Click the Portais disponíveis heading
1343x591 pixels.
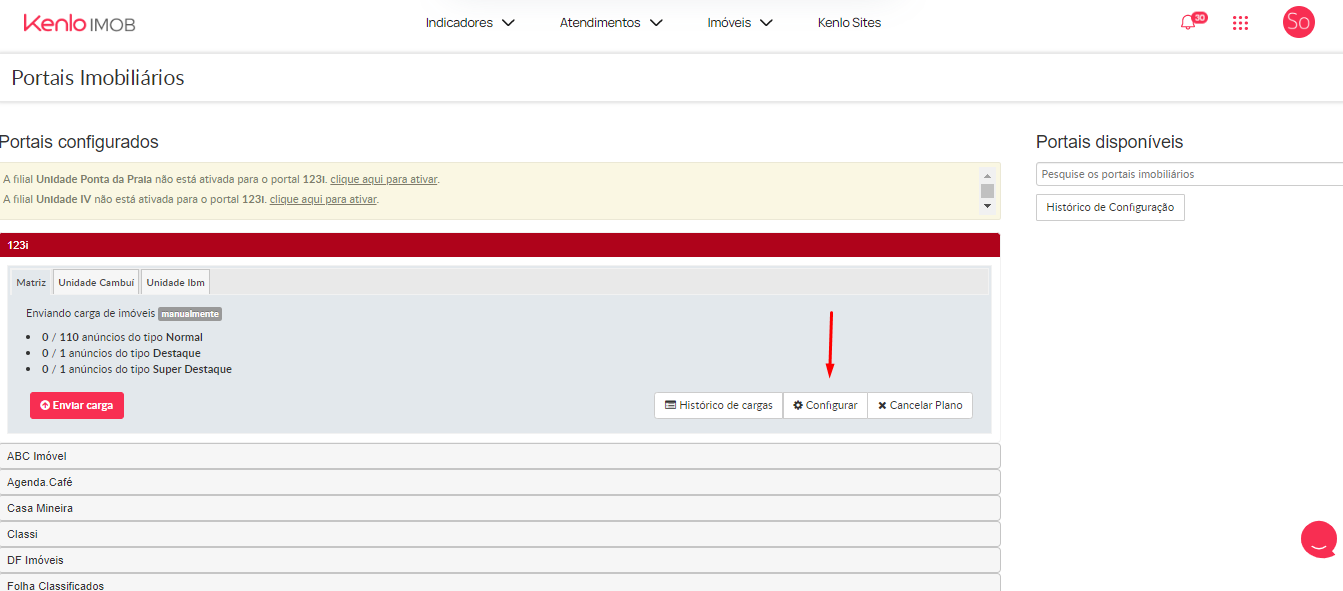tap(1110, 142)
